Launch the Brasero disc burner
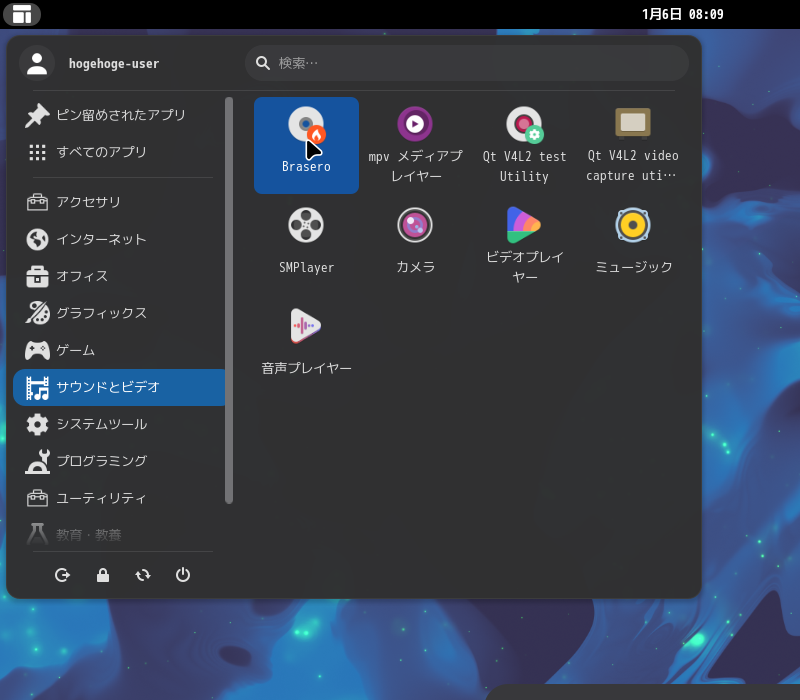The image size is (800, 700). [306, 145]
